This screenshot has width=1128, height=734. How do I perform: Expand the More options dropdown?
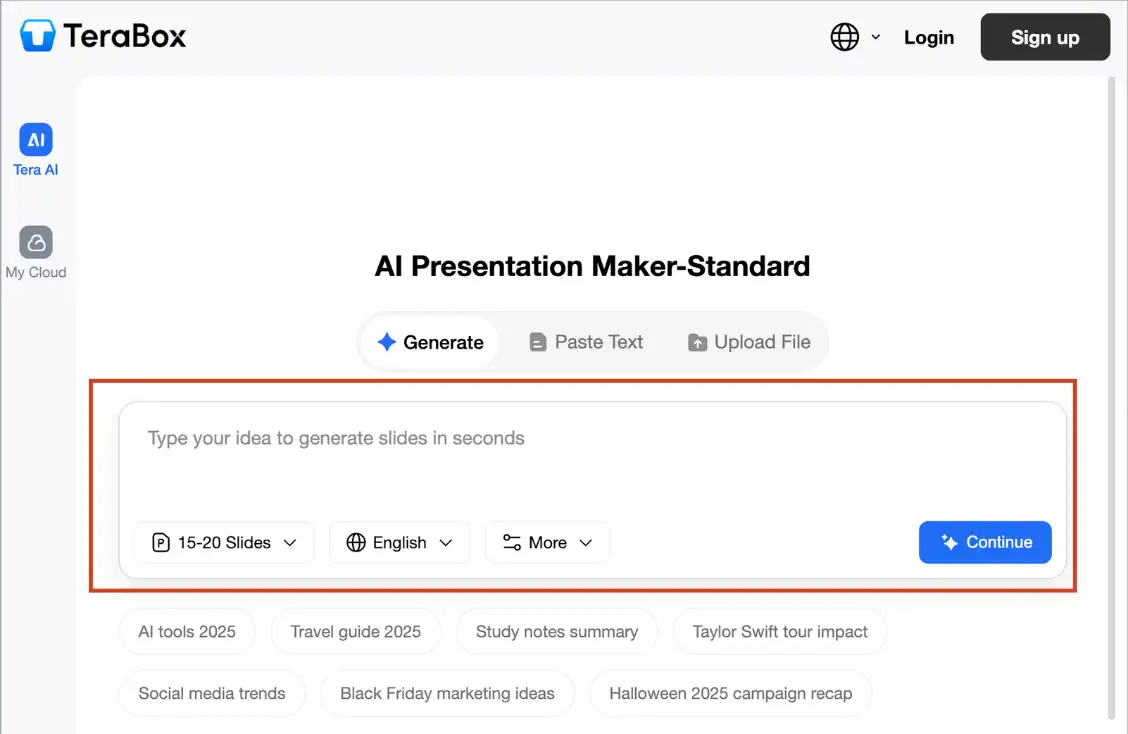[547, 542]
